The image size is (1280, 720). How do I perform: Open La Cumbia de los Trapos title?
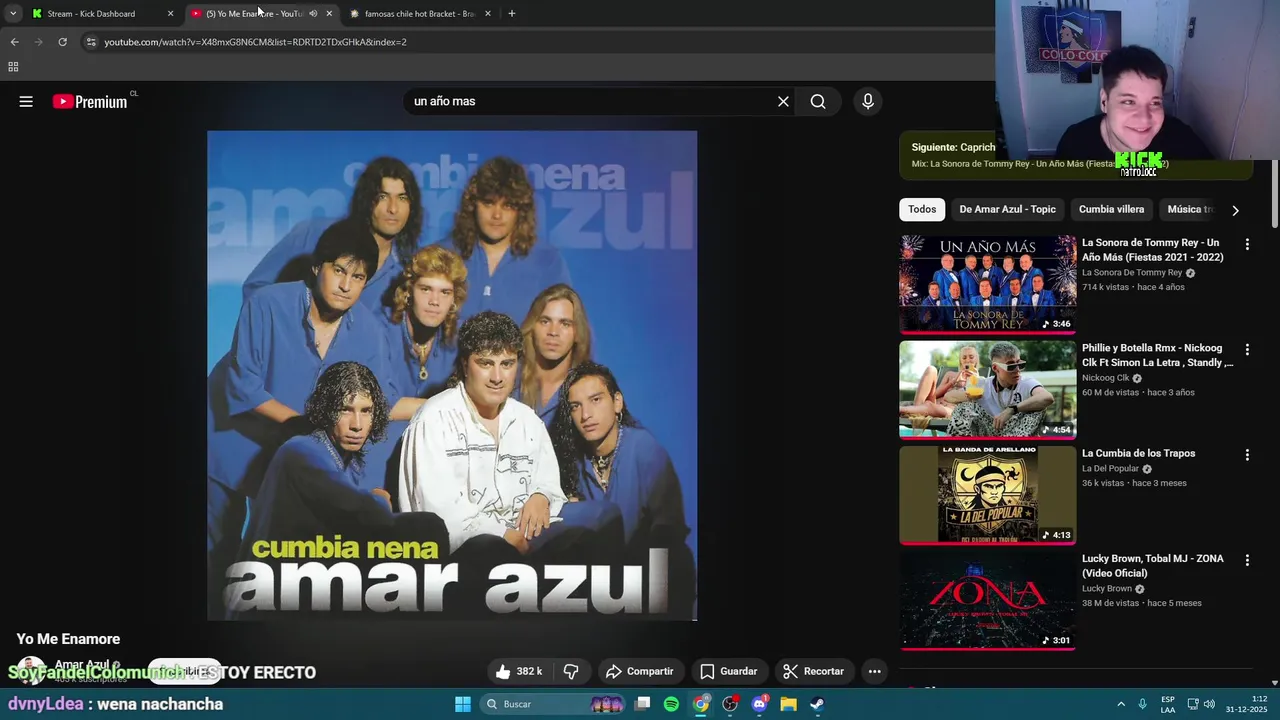[1138, 453]
